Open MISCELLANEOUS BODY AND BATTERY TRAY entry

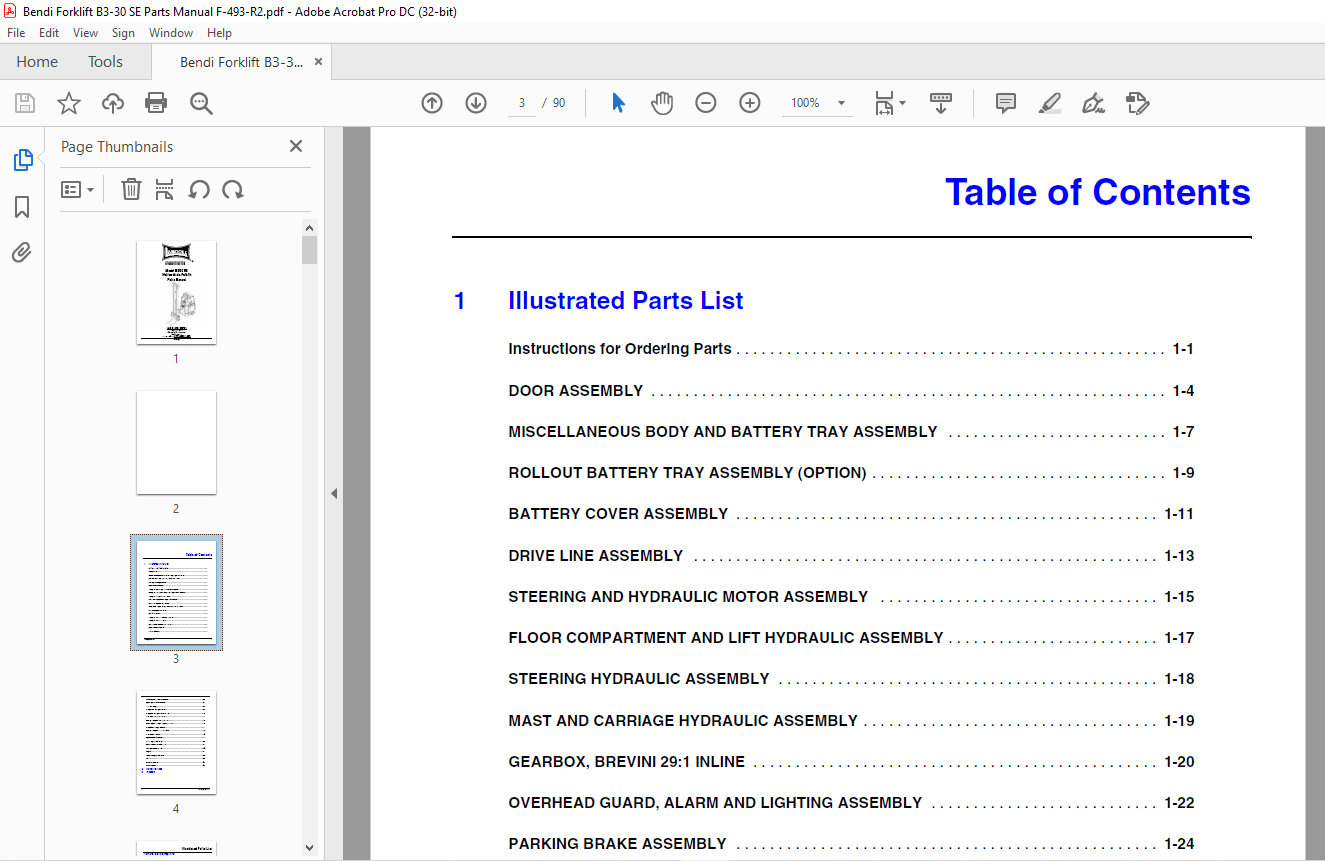(x=851, y=432)
